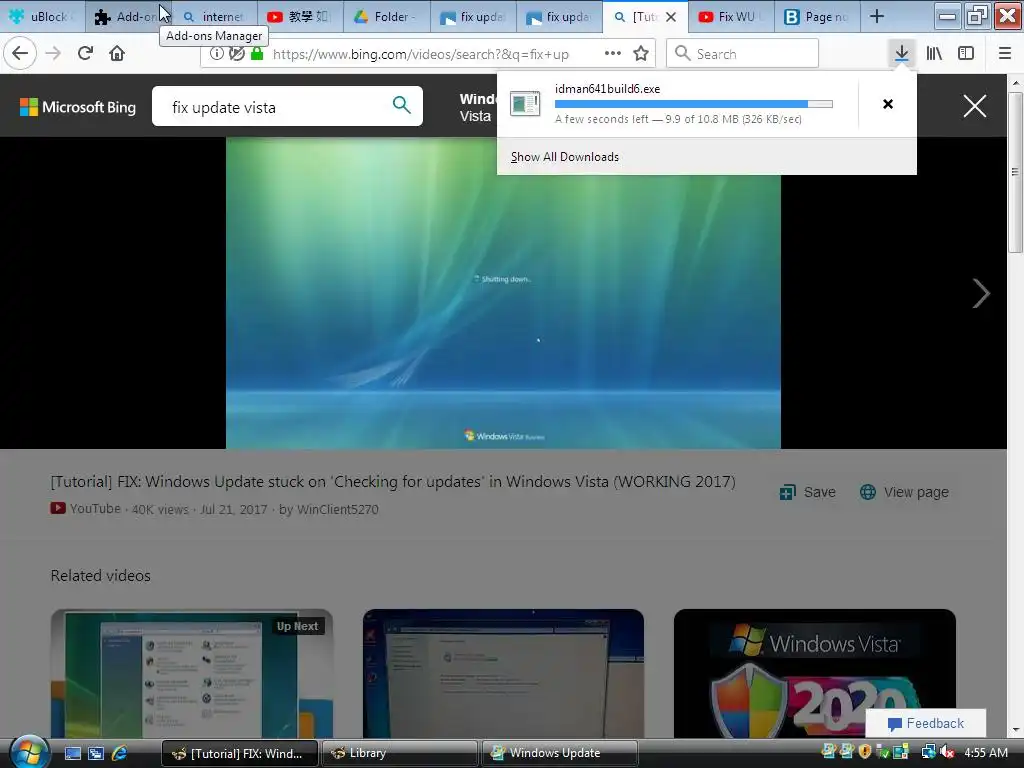Open the Windows Vista 2020 related video
The image size is (1024, 768).
coord(814,673)
